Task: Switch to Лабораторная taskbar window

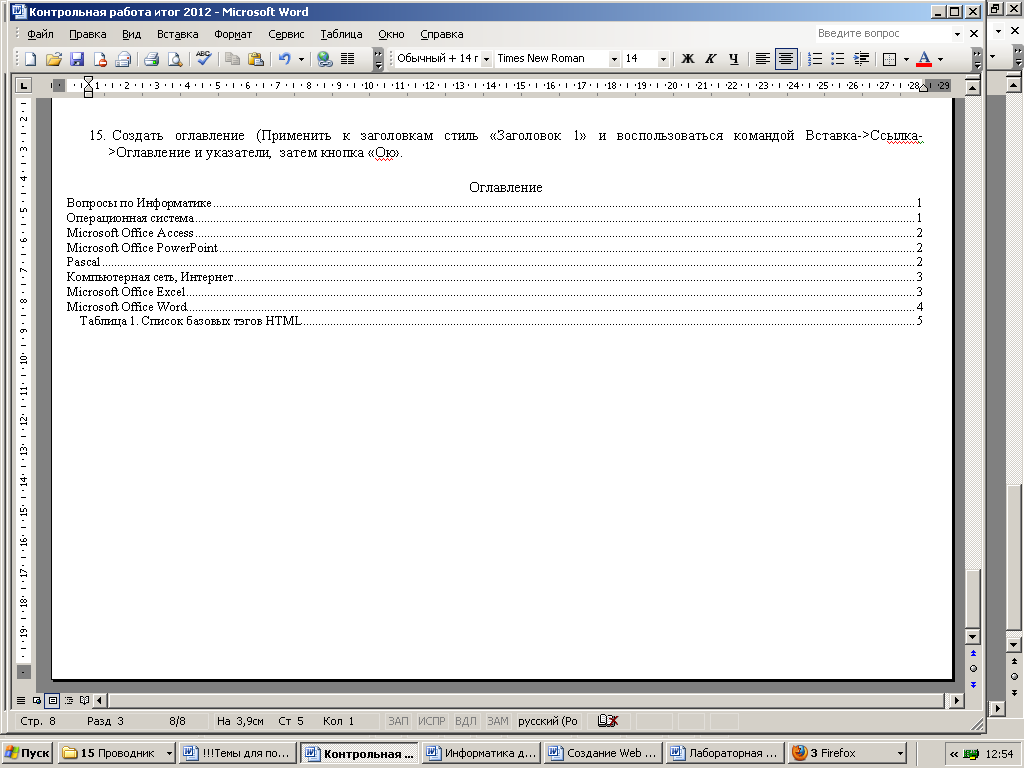Action: [x=725, y=753]
